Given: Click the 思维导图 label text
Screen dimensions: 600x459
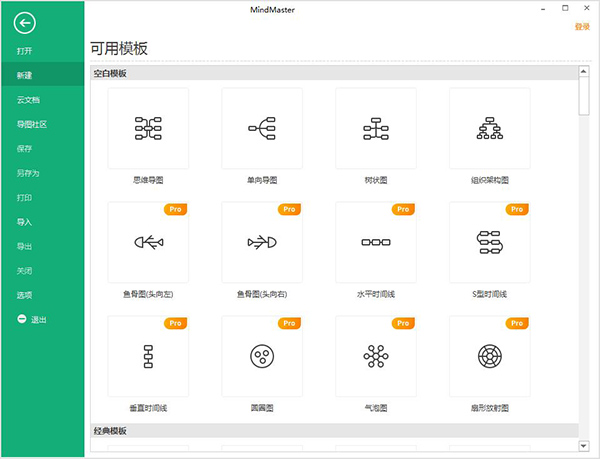Looking at the screenshot, I should coord(148,180).
